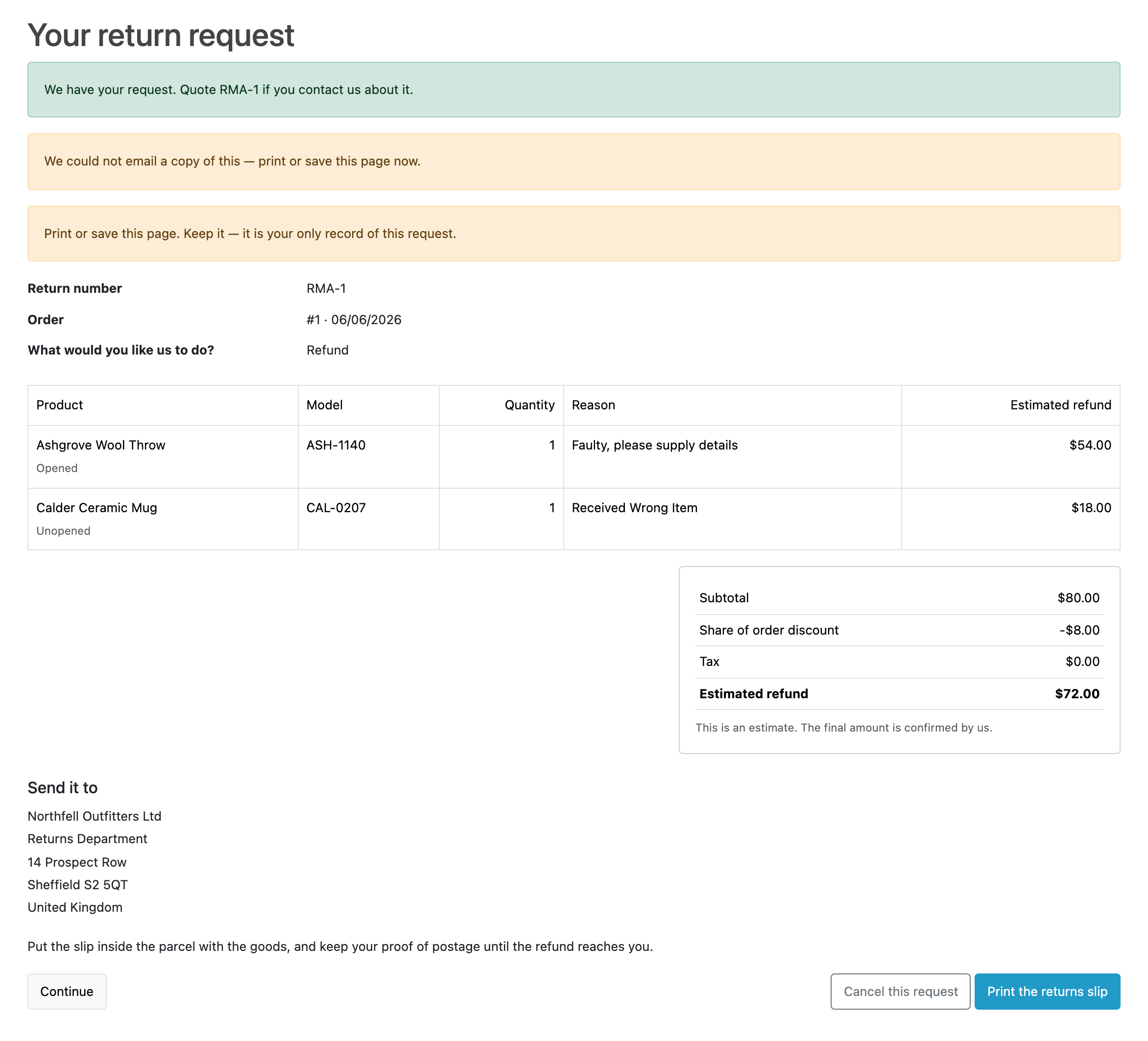
Task: Click the 'Received Wrong Item' reason
Action: click(634, 508)
